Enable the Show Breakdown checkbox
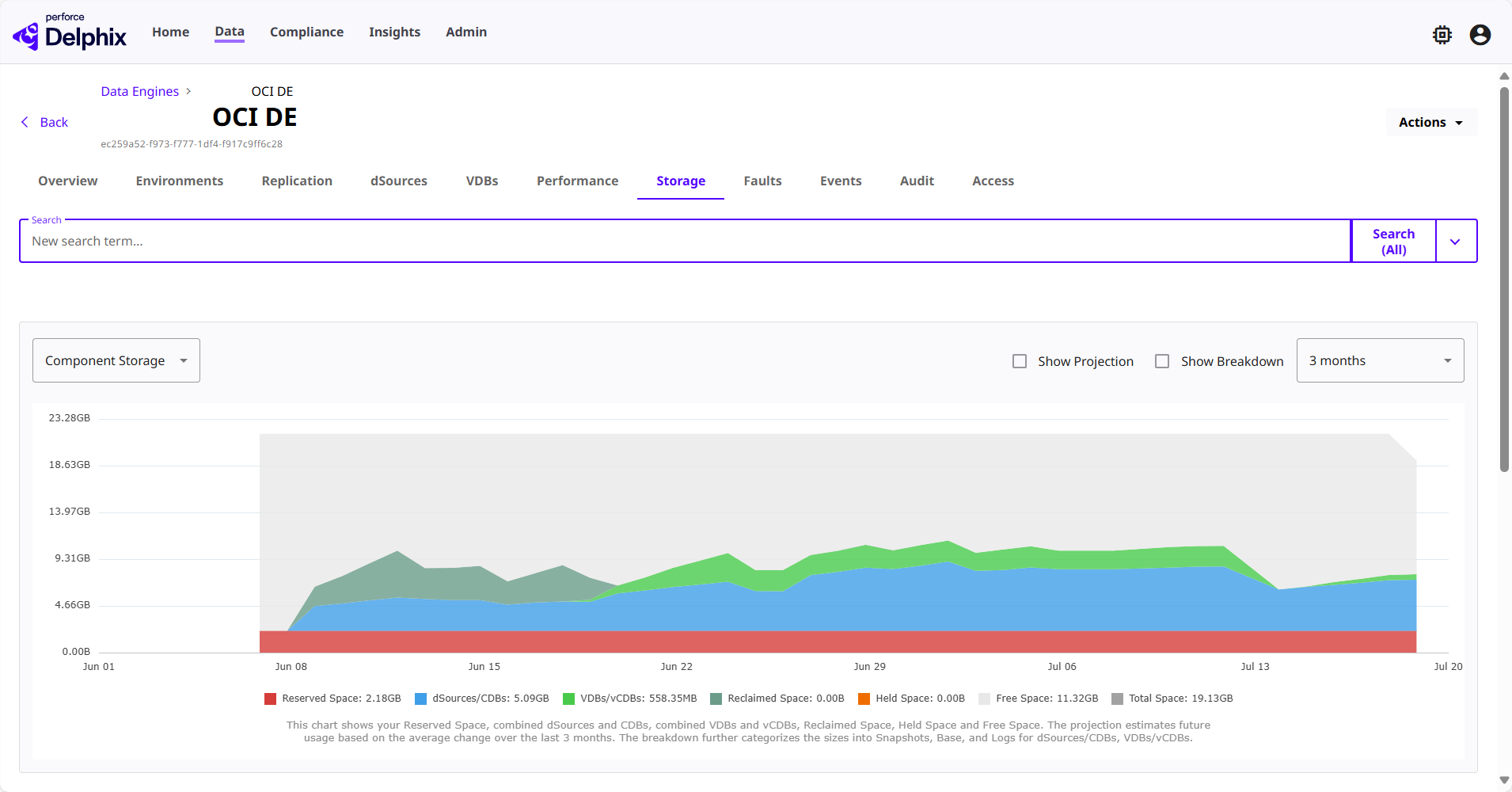The image size is (1512, 792). point(1162,361)
